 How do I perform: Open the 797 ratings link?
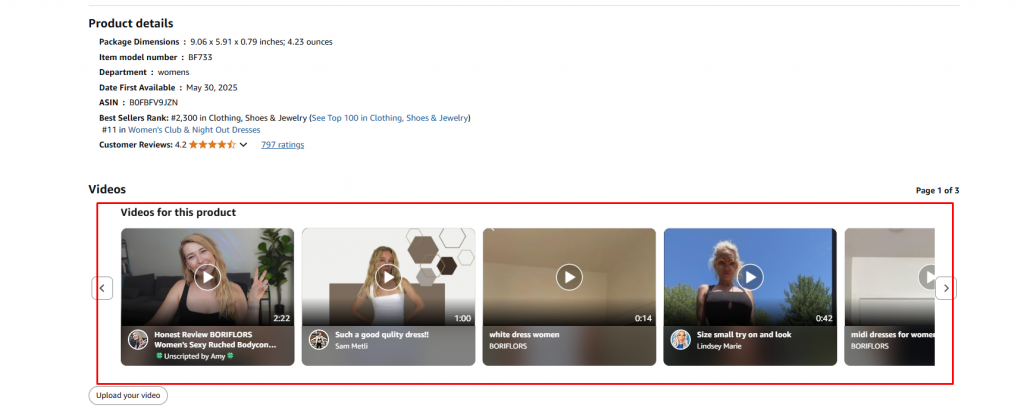(282, 145)
